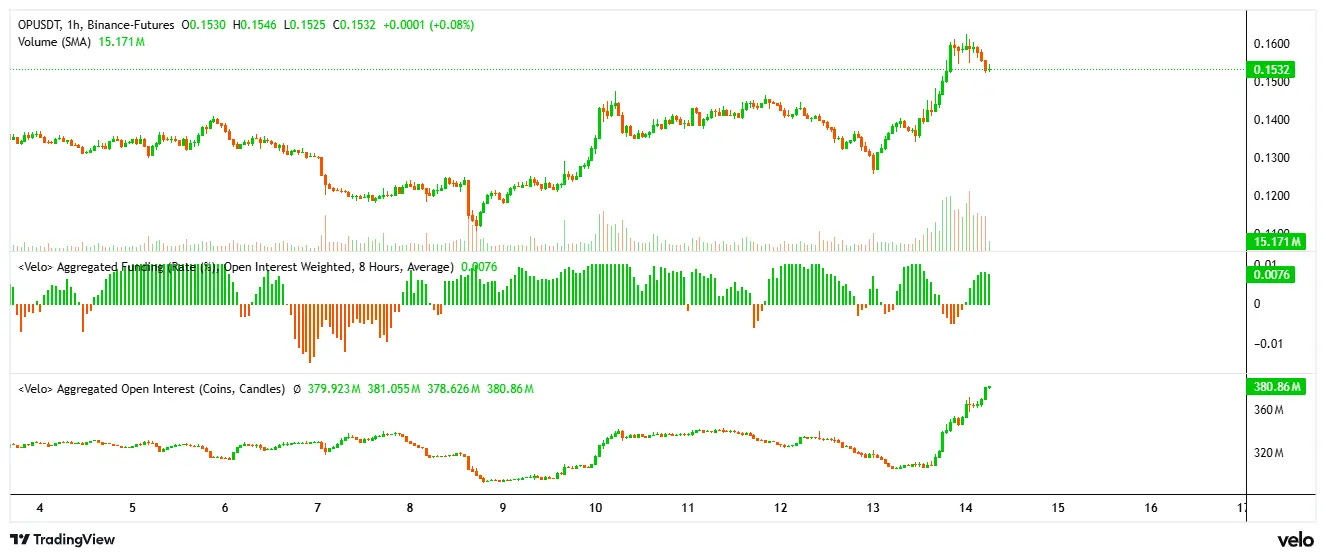Click the high price value H0.1546
This screenshot has height=557, width=1326.
253,24
